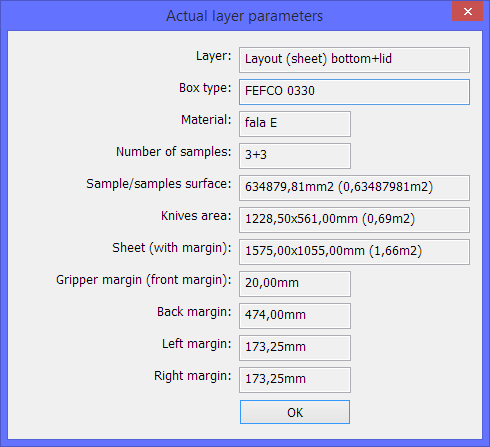
Task: Focus the Gripper margin field 20,00mm
Action: 295,284
